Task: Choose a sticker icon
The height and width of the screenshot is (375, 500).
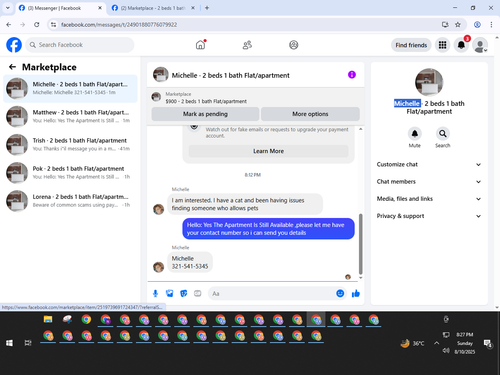Action: [184, 293]
